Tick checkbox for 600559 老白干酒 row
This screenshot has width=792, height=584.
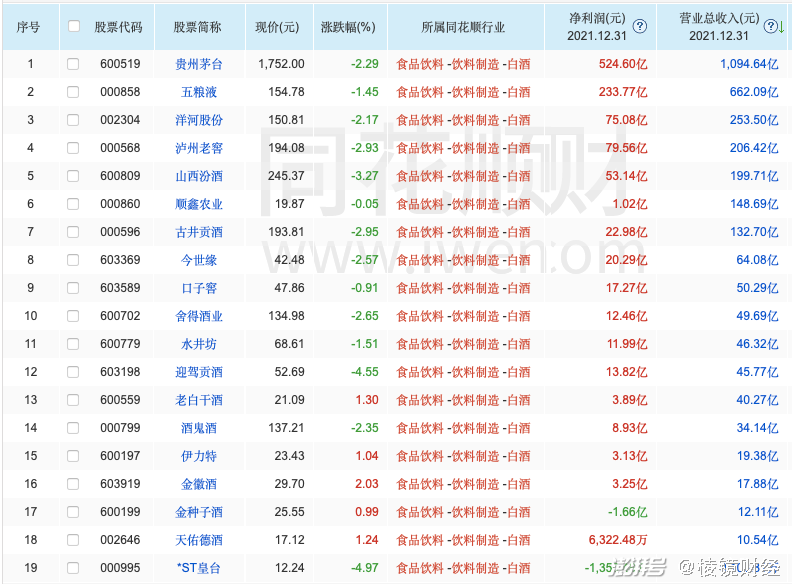coord(73,400)
